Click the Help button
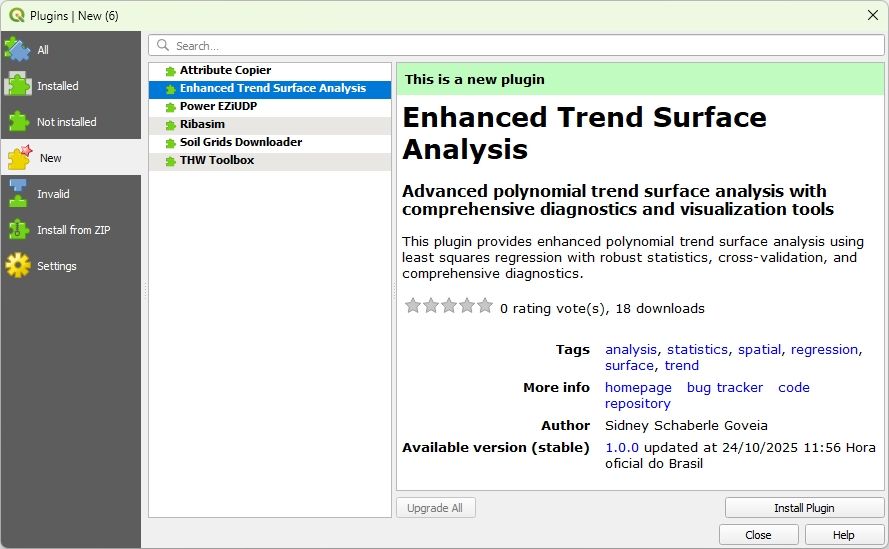The height and width of the screenshot is (549, 889). coord(844,535)
